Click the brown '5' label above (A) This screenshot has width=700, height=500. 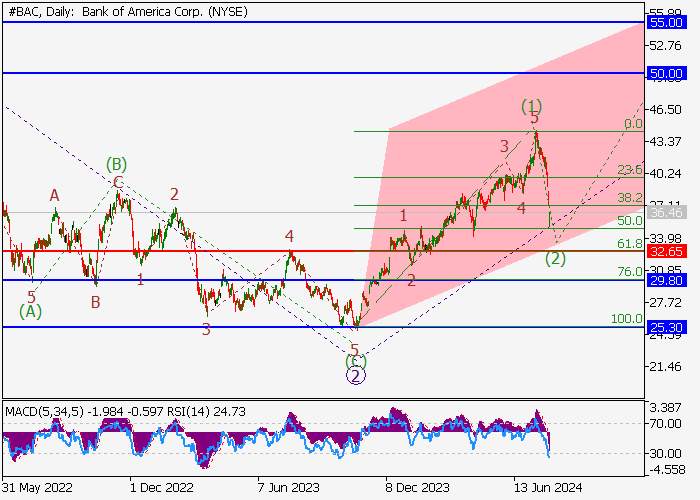pyautogui.click(x=31, y=297)
